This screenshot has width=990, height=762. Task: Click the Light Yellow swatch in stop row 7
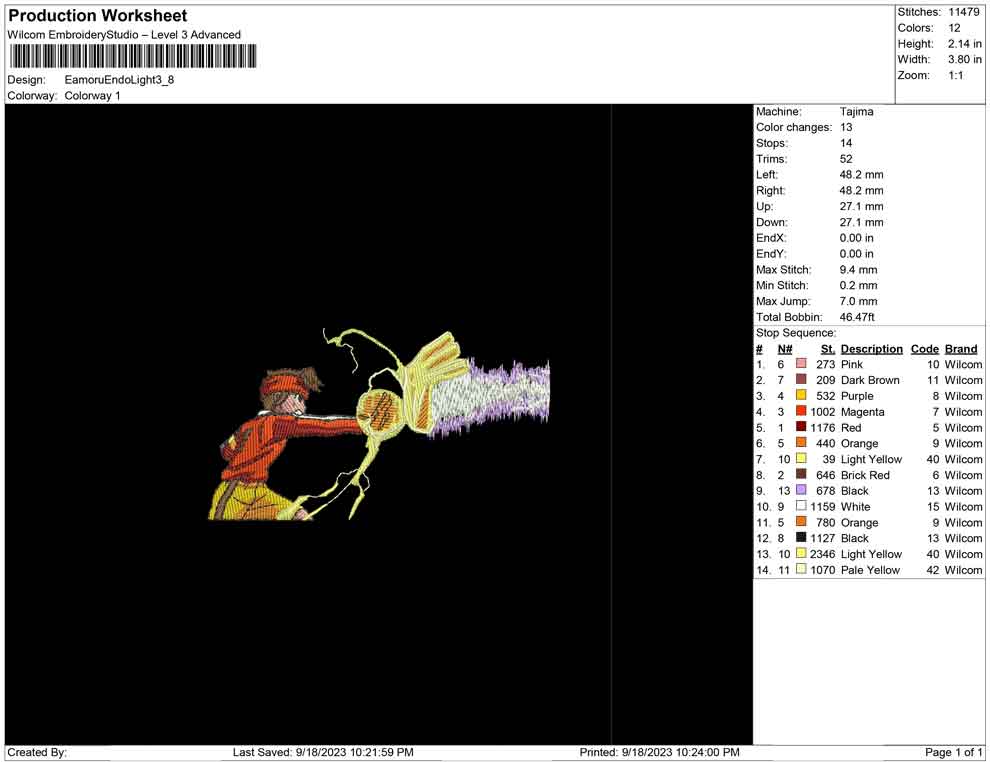pos(801,458)
